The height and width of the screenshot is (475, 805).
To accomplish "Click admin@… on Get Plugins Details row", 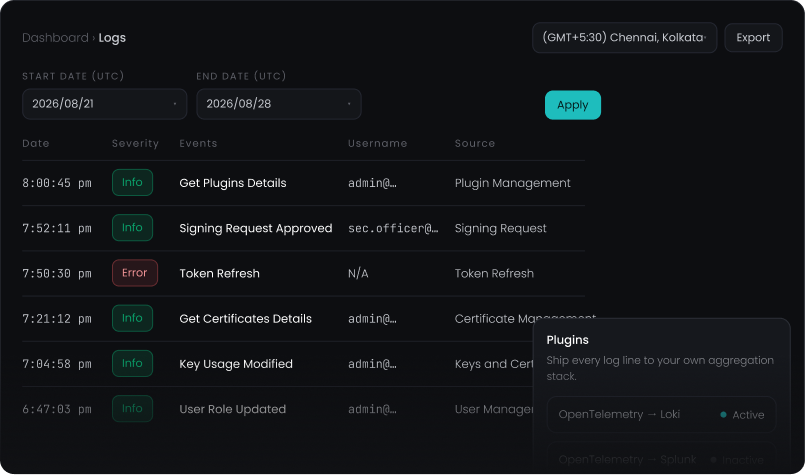I will pyautogui.click(x=372, y=183).
